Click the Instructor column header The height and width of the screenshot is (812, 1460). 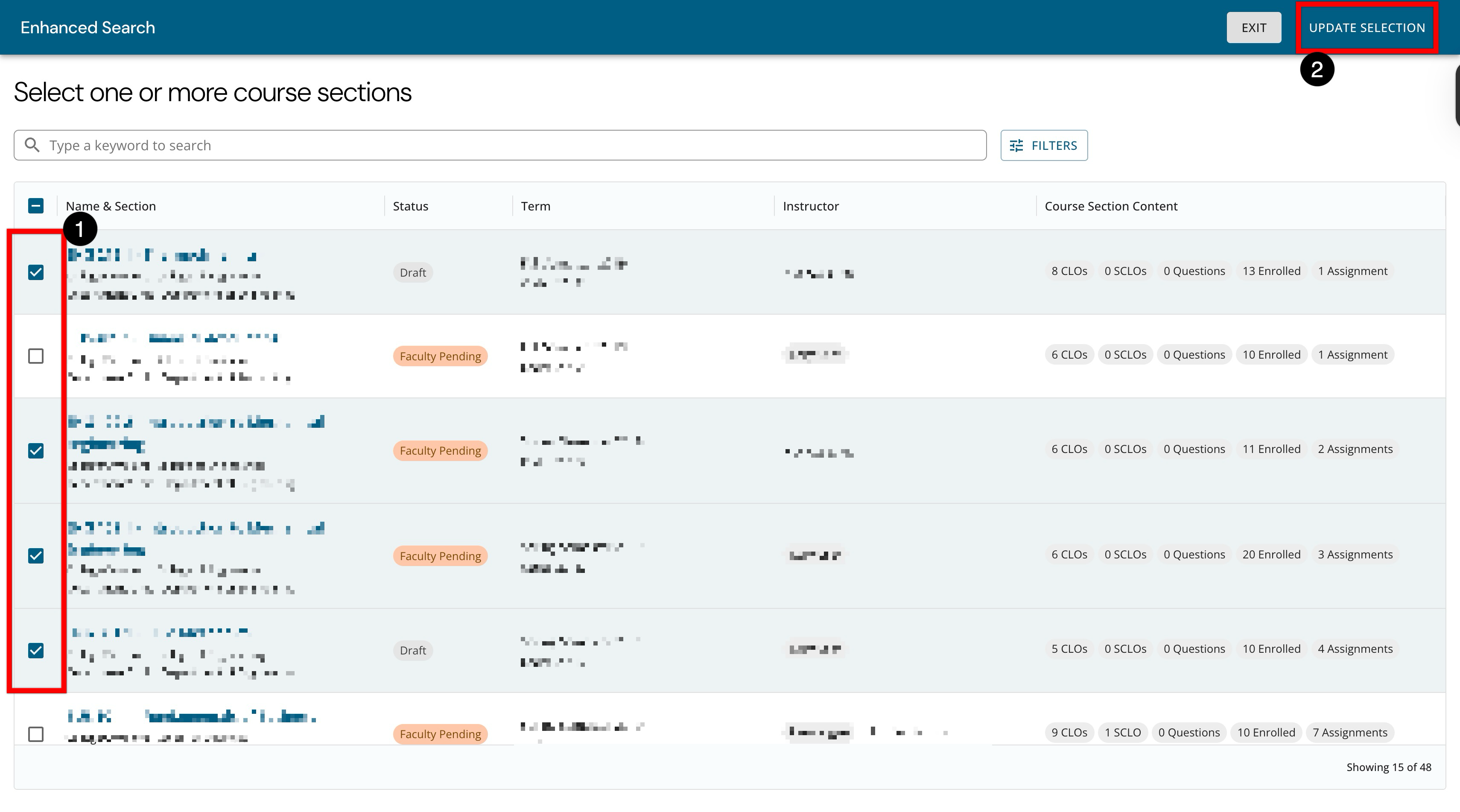point(810,206)
